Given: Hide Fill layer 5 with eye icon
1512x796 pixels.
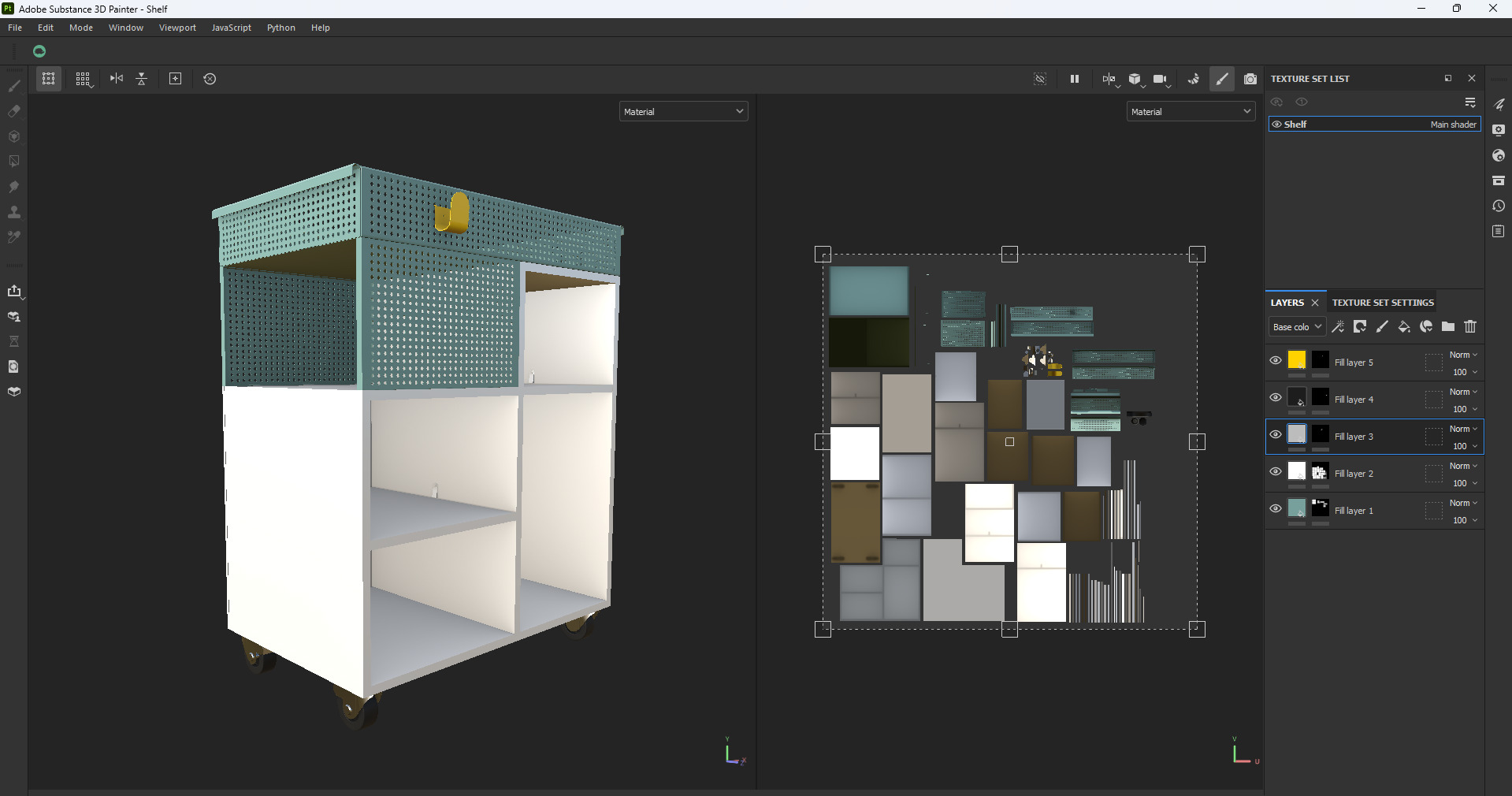Looking at the screenshot, I should [x=1276, y=360].
